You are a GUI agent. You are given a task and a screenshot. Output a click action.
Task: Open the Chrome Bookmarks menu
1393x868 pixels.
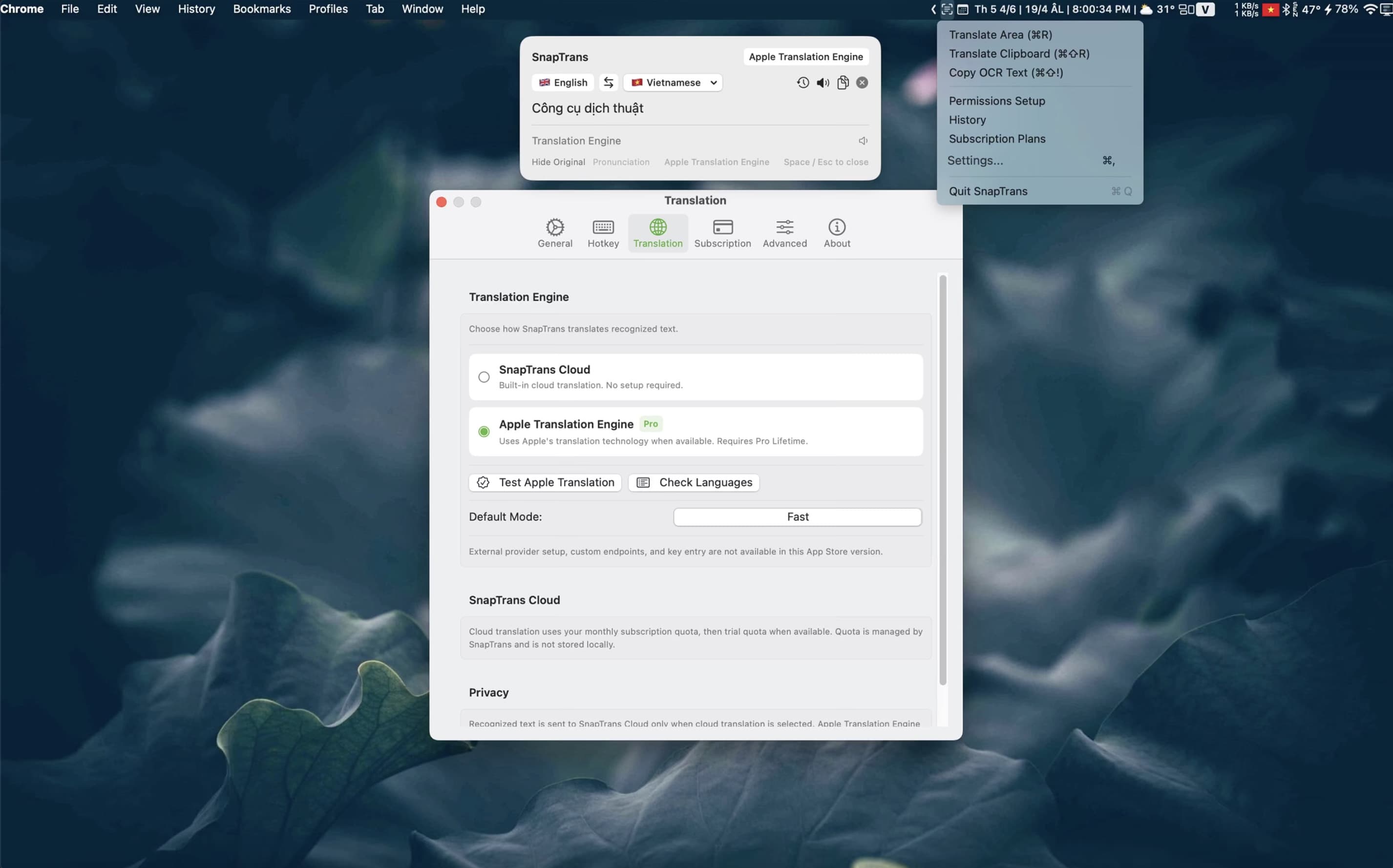click(x=262, y=9)
